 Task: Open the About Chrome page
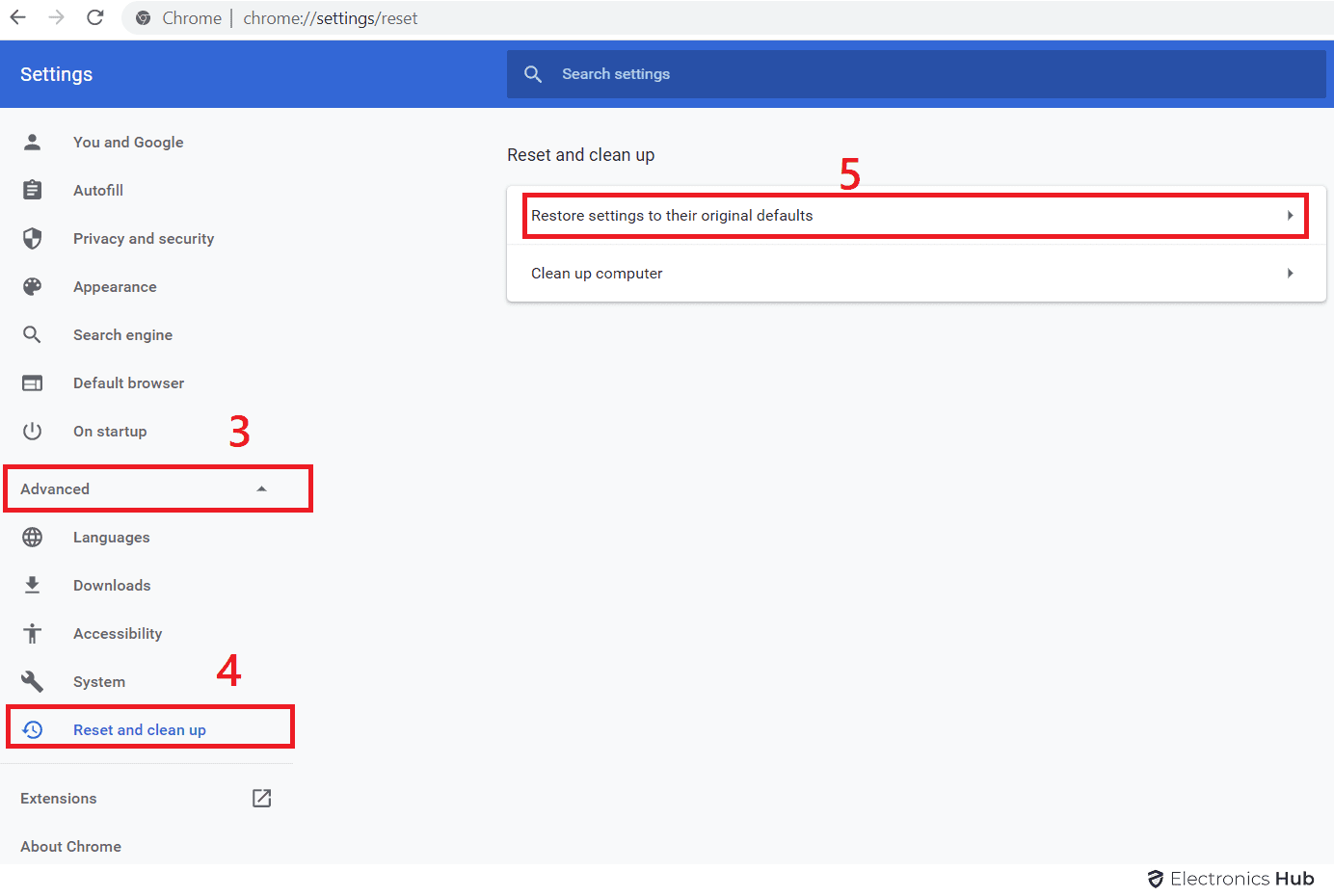coord(70,846)
